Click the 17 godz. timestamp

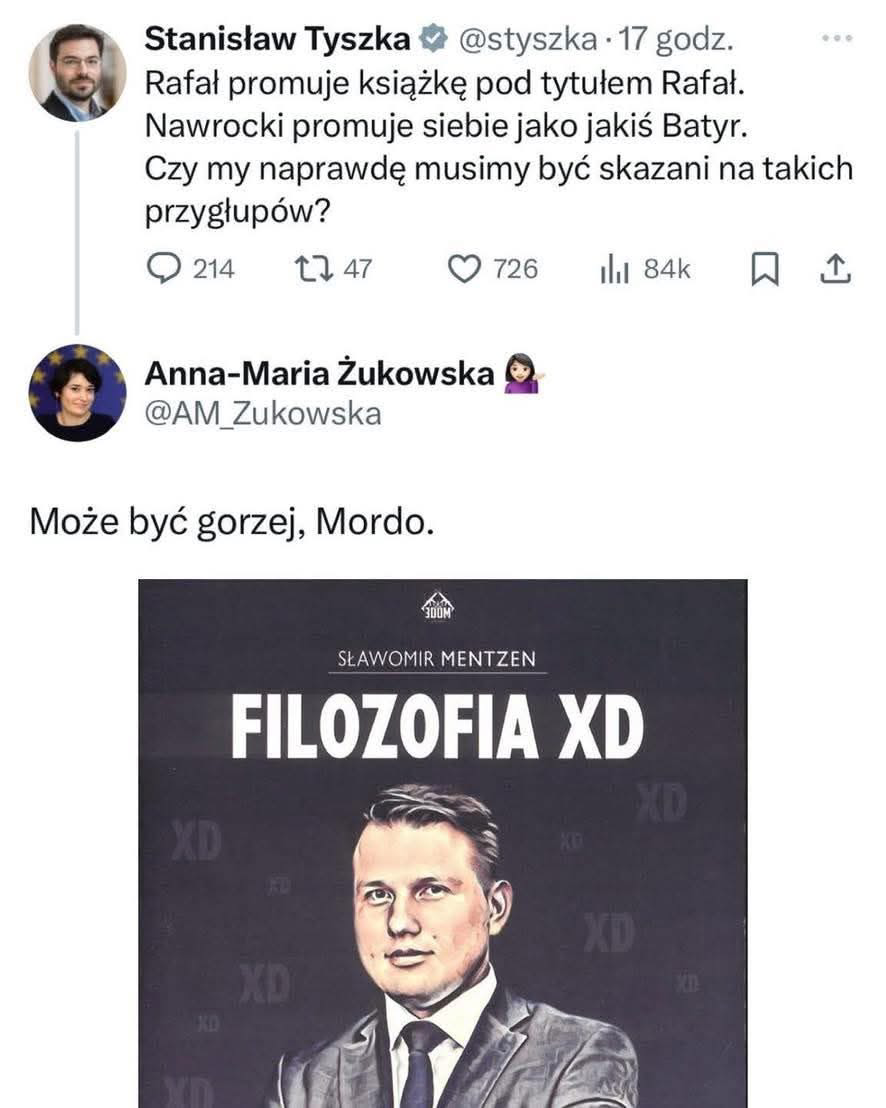(x=677, y=39)
